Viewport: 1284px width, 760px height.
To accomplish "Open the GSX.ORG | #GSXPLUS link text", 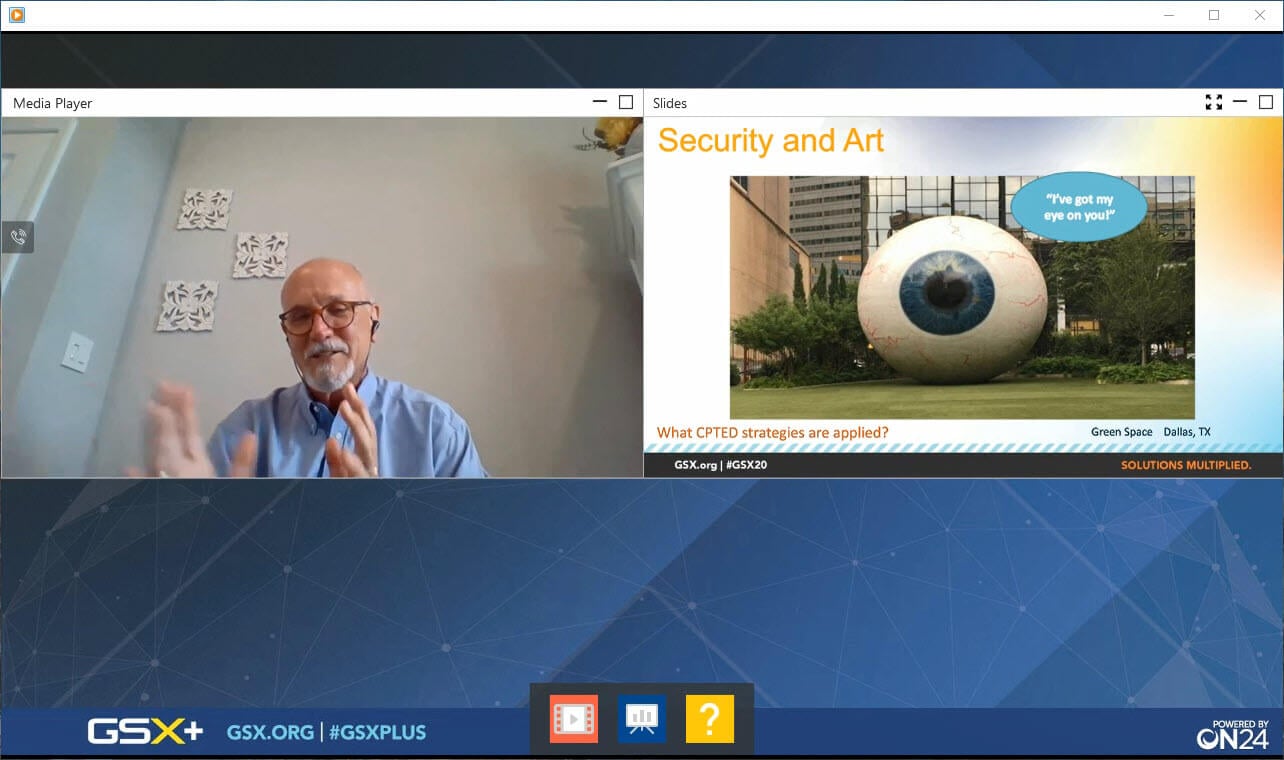I will click(x=326, y=732).
